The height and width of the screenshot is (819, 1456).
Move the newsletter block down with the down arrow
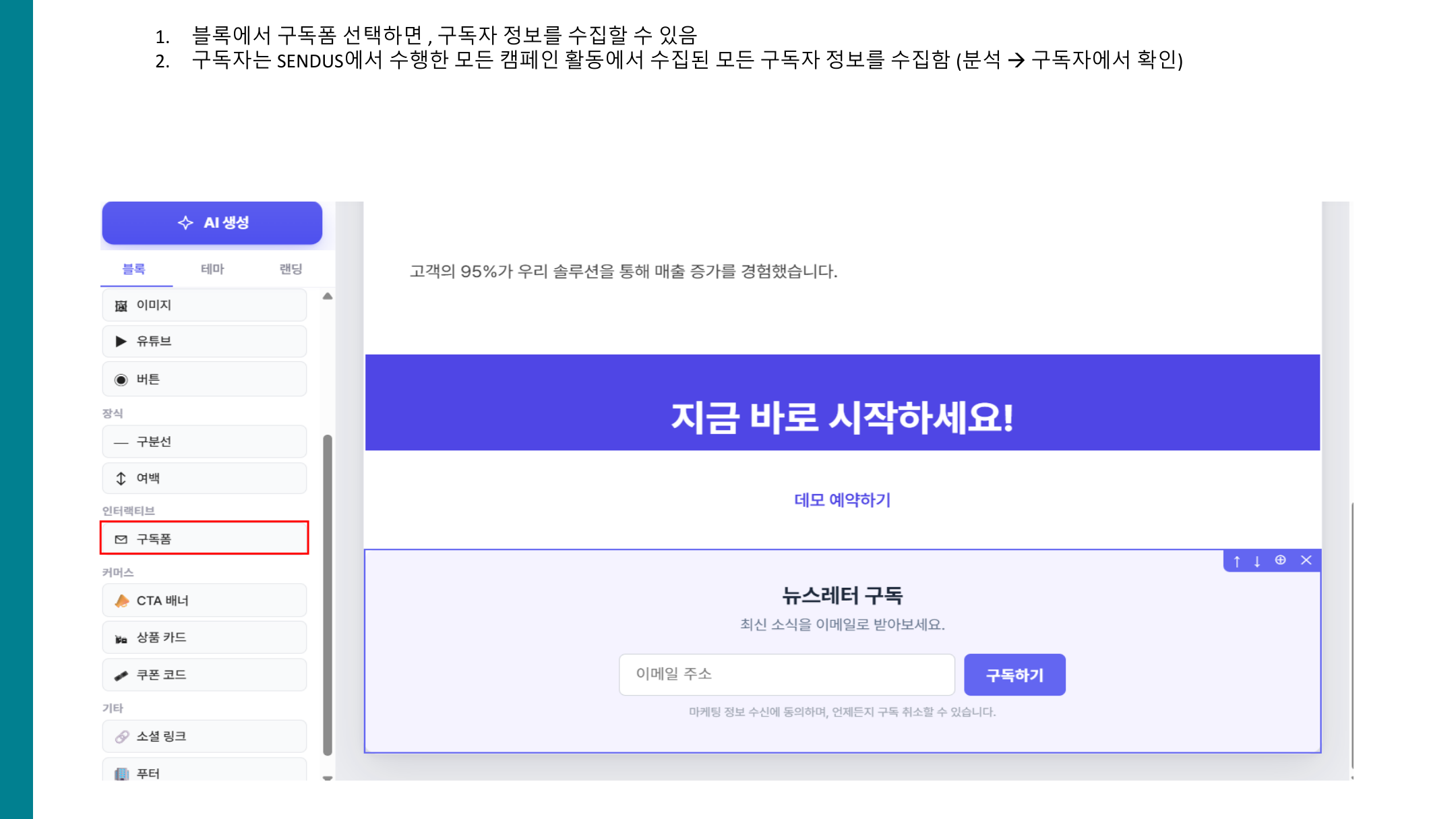click(x=1257, y=561)
